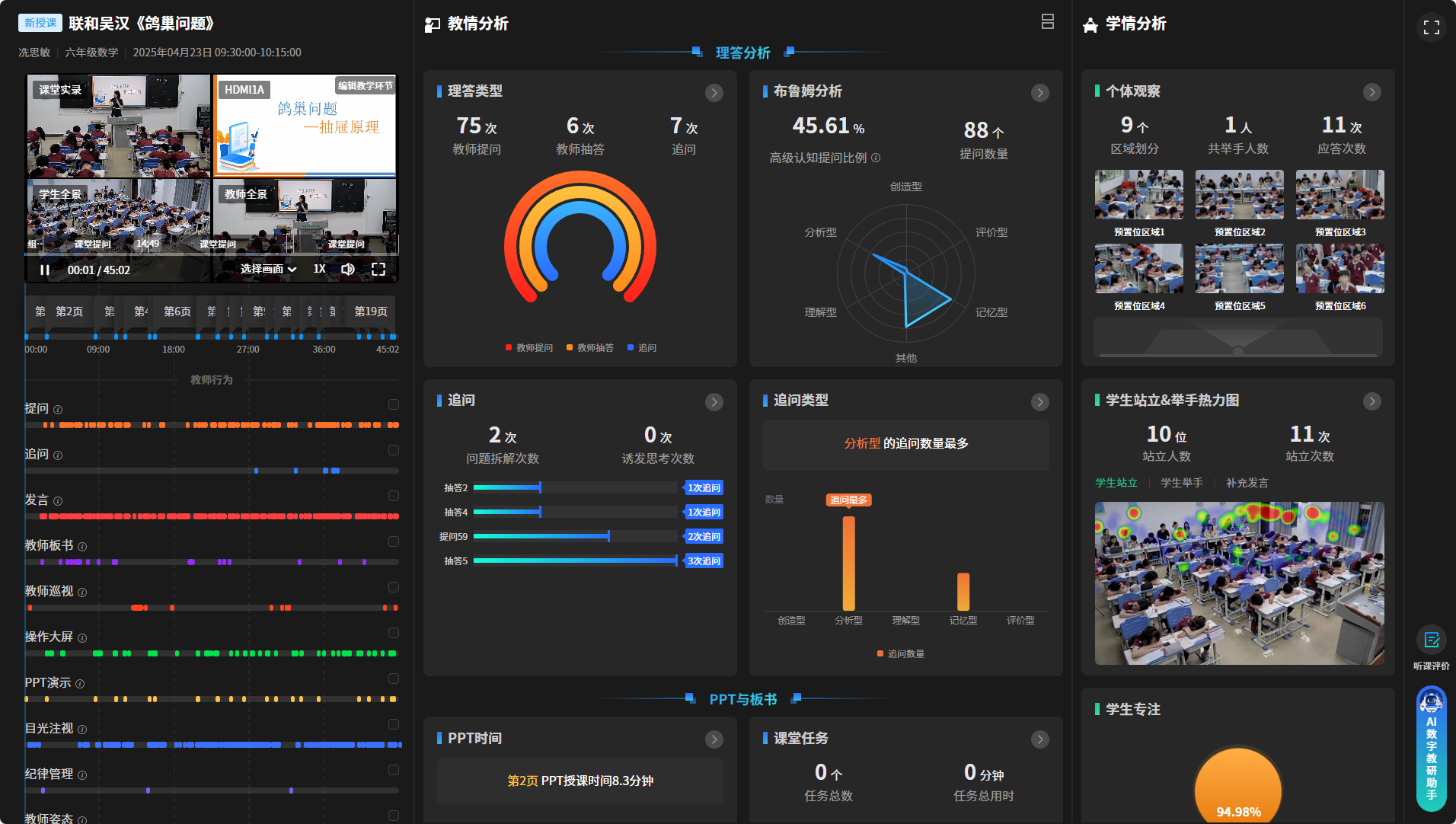This screenshot has width=1456, height=824.
Task: Pause the classroom video playback
Action: pyautogui.click(x=45, y=270)
